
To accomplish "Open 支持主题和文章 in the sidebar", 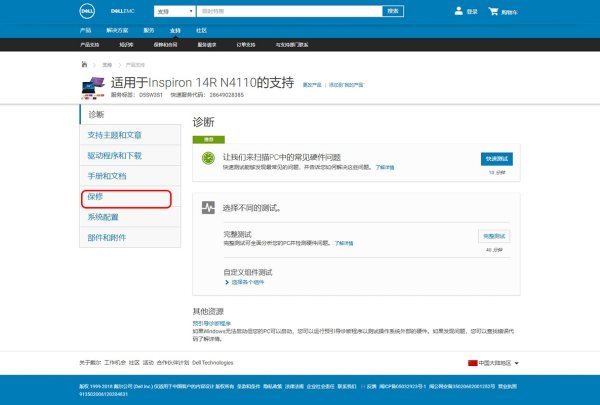I will point(130,135).
